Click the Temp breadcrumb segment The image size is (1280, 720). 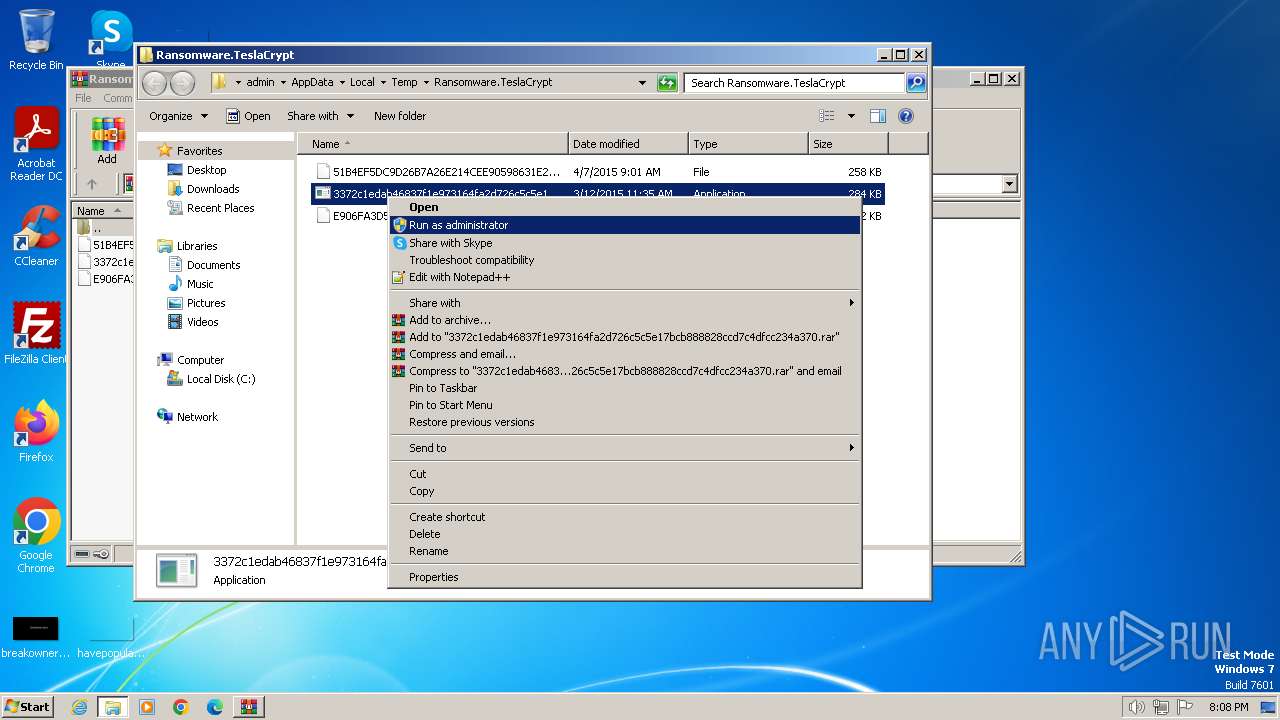pyautogui.click(x=404, y=82)
